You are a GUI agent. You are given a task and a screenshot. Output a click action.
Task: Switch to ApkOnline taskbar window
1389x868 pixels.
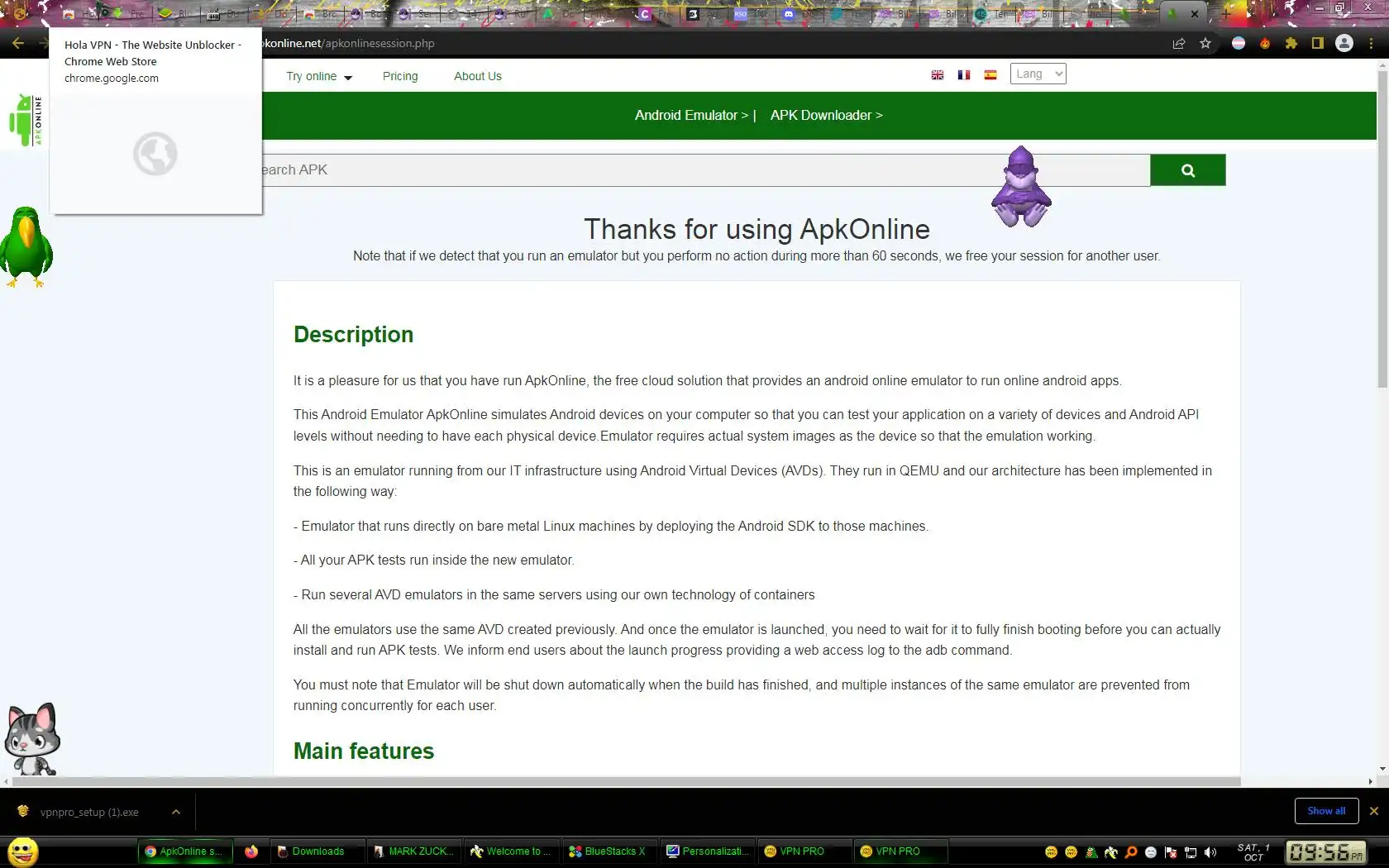[184, 851]
